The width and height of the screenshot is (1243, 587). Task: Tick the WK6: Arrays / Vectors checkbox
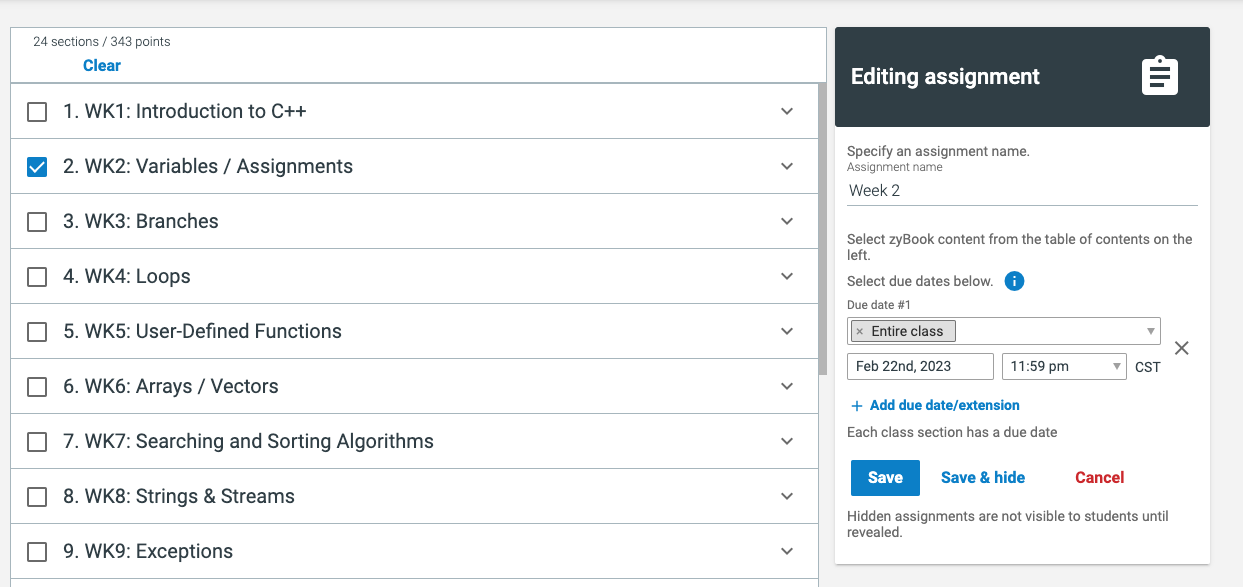tap(37, 387)
